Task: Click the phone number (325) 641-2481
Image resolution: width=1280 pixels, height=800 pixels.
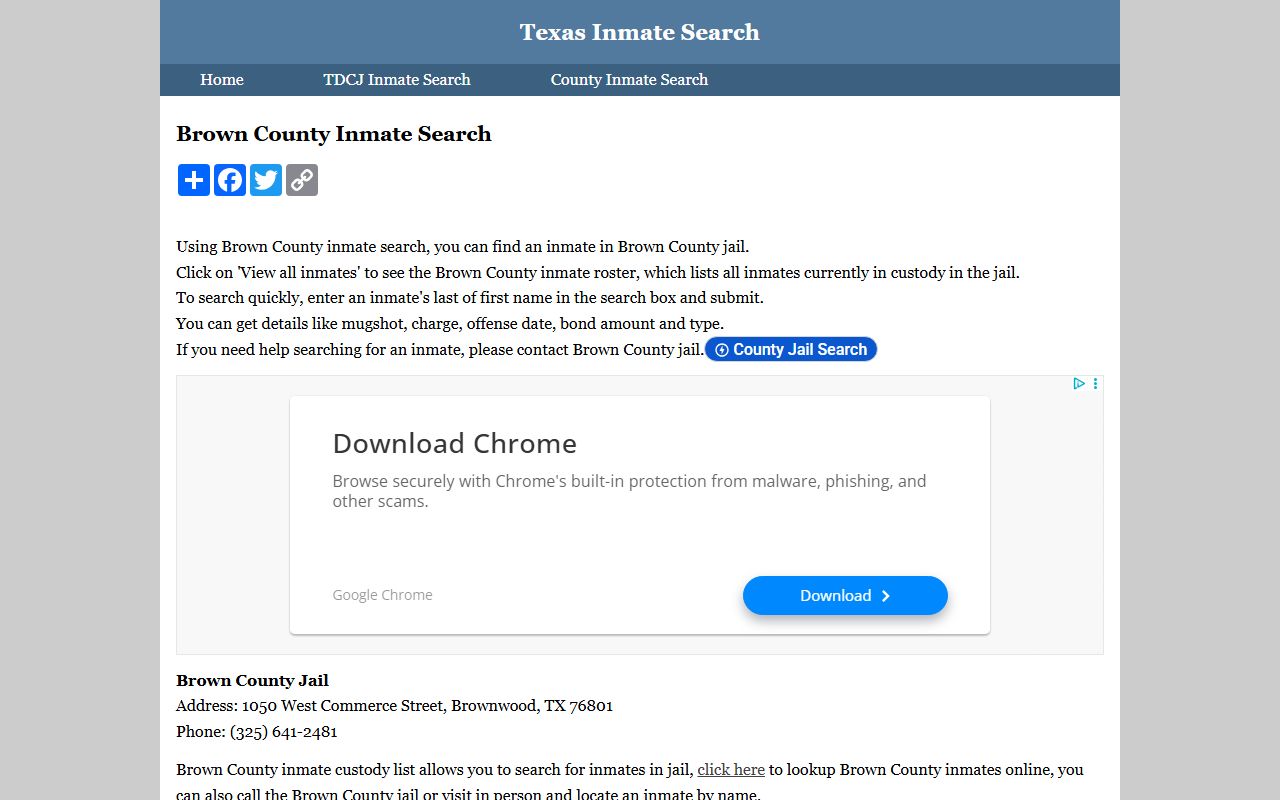Action: pos(284,732)
